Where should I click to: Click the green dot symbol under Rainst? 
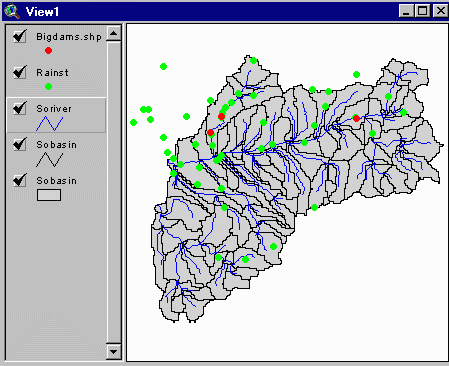(48, 87)
